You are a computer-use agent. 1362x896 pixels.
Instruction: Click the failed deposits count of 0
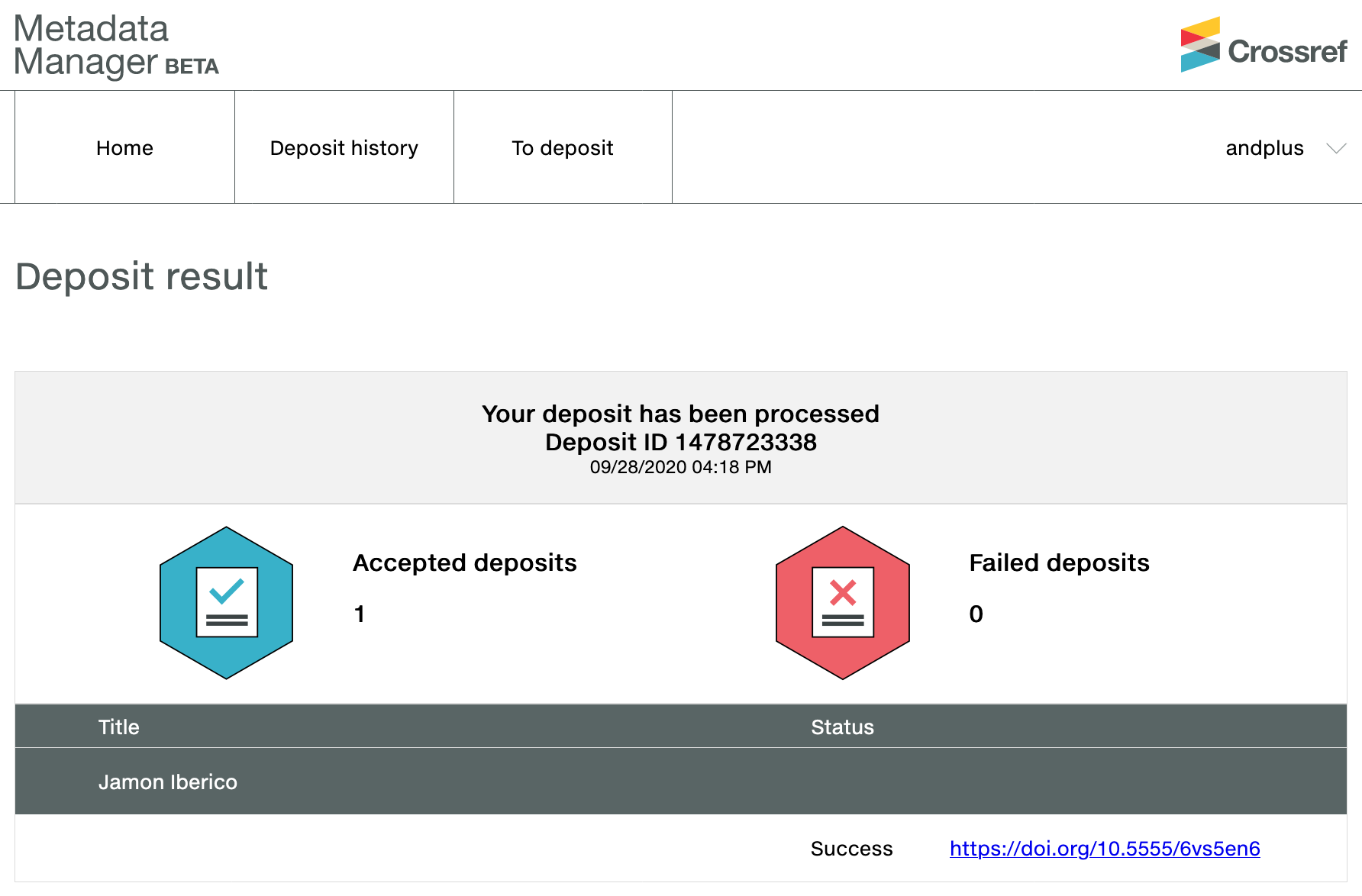976,614
